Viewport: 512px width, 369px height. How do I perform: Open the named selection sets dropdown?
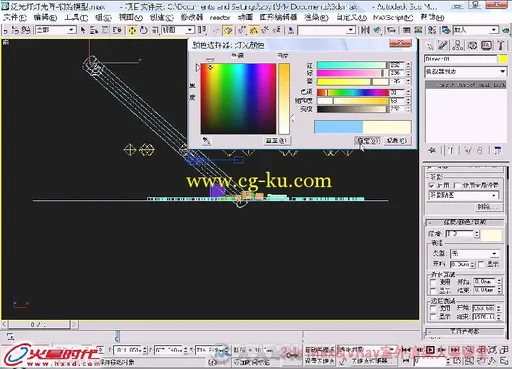point(326,30)
